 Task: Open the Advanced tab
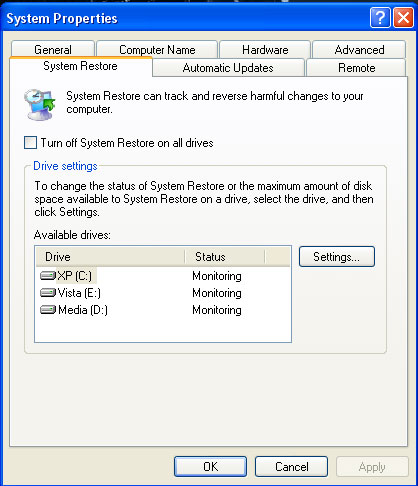click(359, 49)
